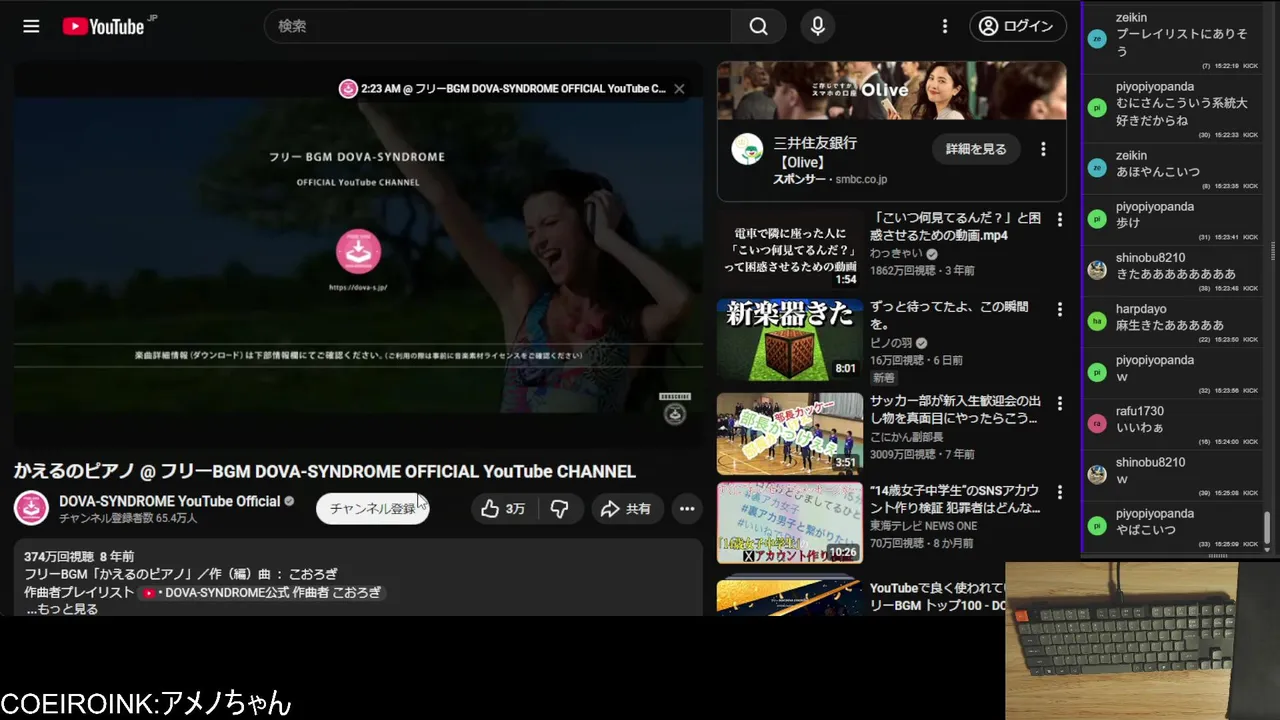
Task: Expand description with …もっと見る
Action: [x=62, y=608]
